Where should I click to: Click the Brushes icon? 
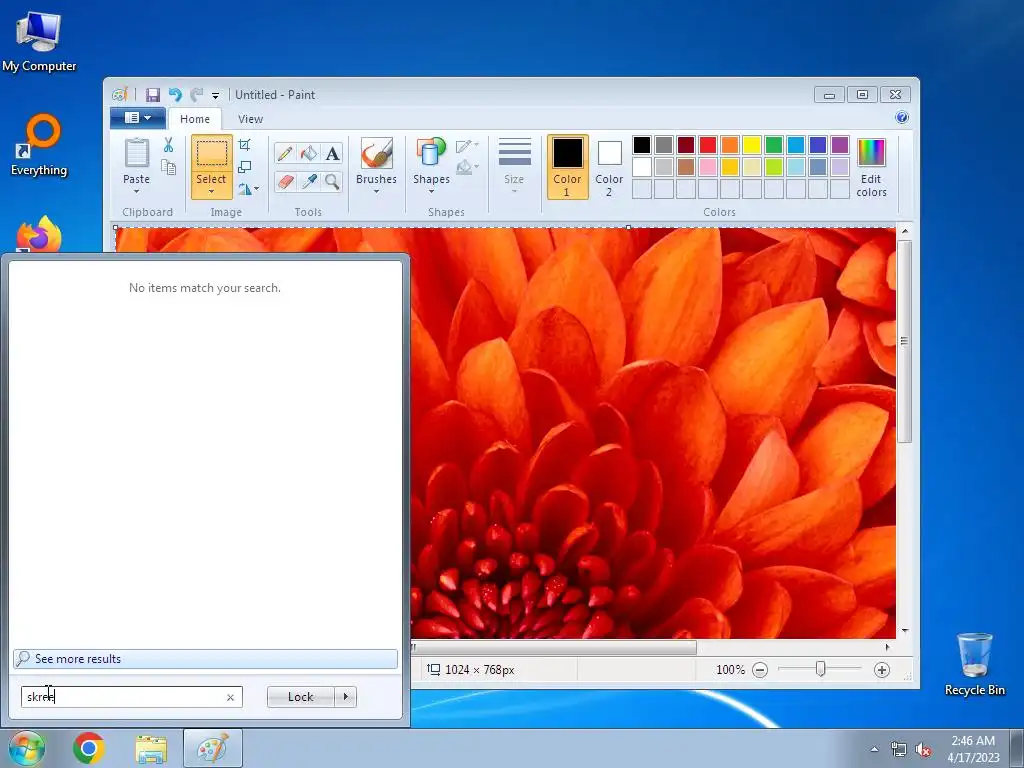pyautogui.click(x=376, y=154)
